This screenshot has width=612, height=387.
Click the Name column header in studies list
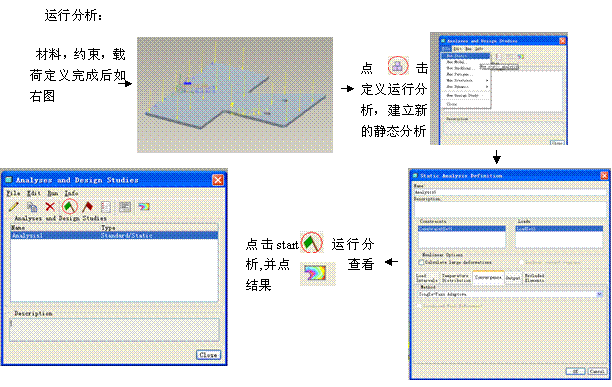[x=18, y=227]
